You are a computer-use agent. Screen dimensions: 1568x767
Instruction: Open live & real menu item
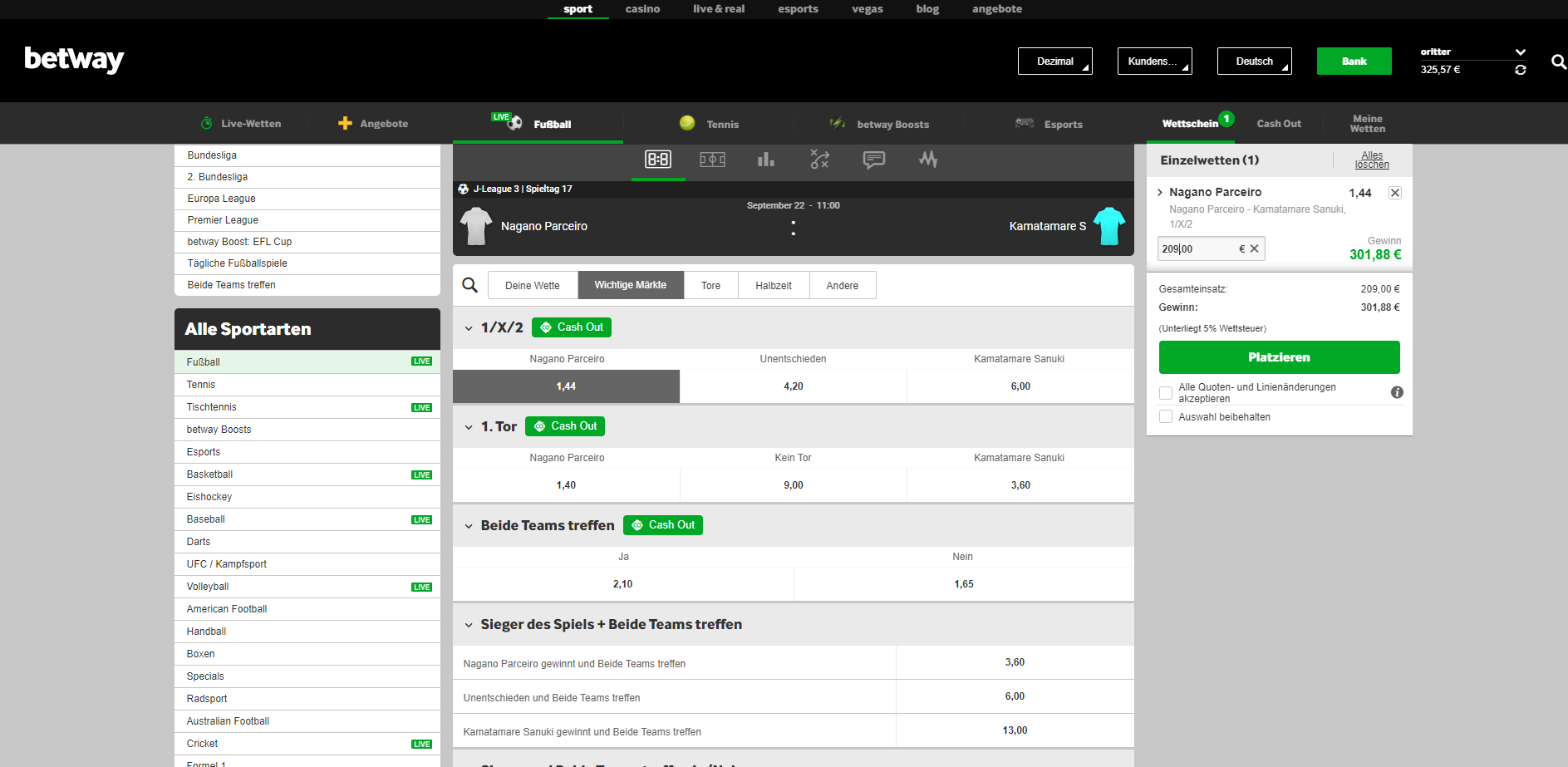pos(719,9)
